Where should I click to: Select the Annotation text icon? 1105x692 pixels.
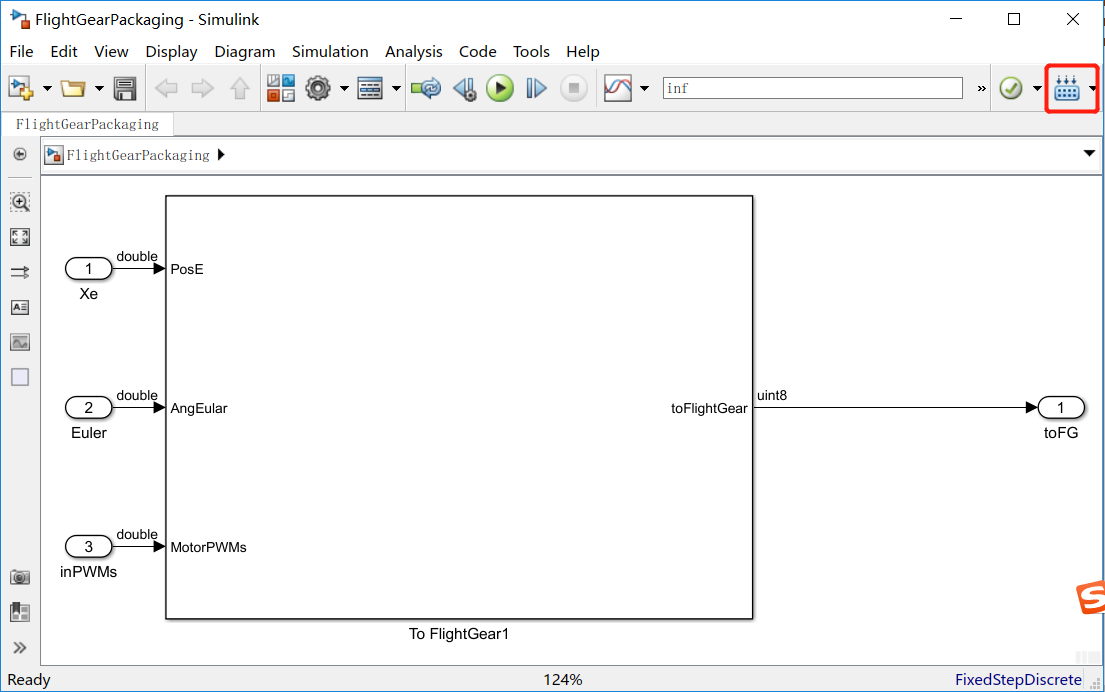[20, 307]
